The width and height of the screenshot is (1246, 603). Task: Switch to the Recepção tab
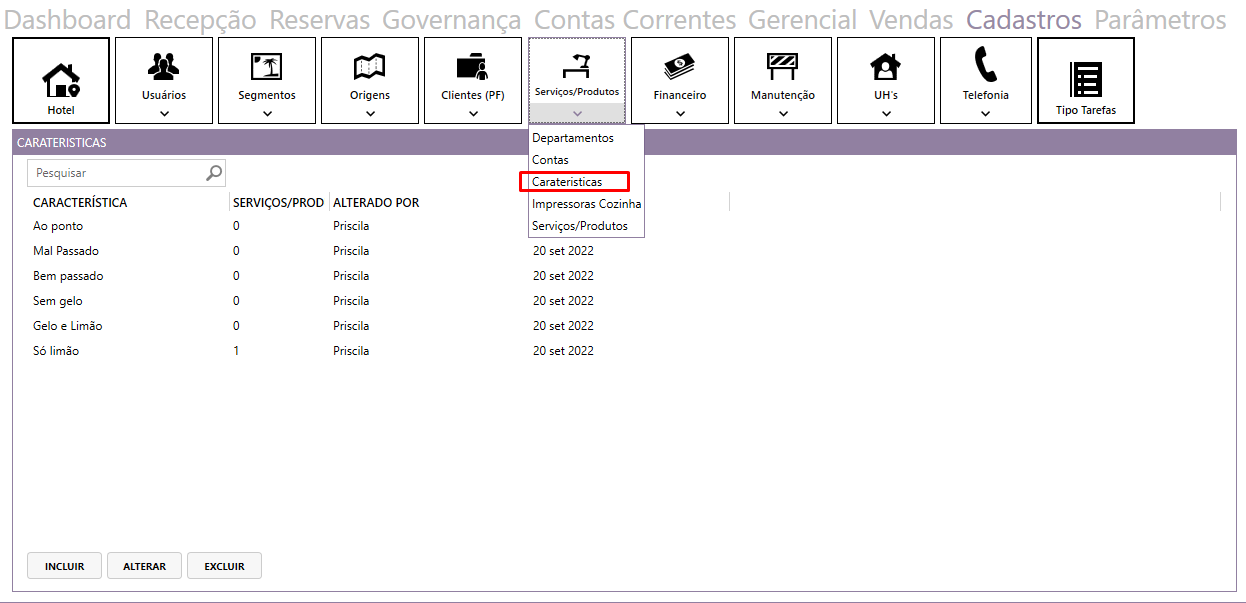click(x=200, y=20)
